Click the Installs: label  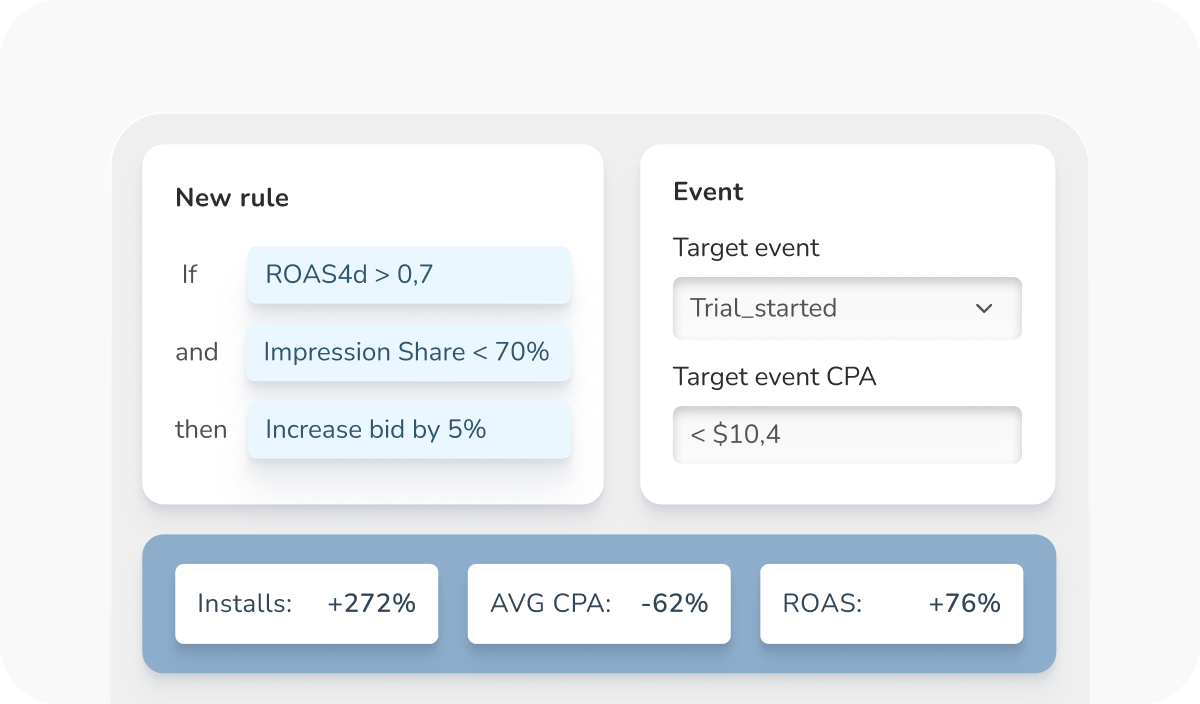[x=244, y=604]
